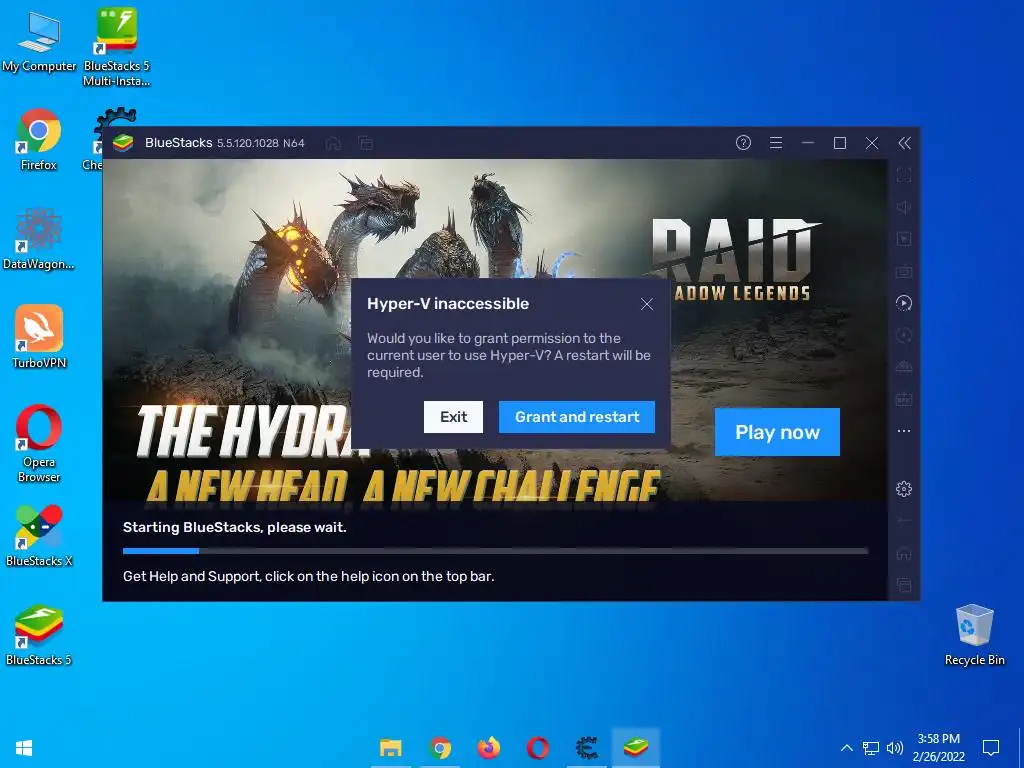This screenshot has width=1024, height=768.
Task: Show hidden system tray icons
Action: pos(846,748)
